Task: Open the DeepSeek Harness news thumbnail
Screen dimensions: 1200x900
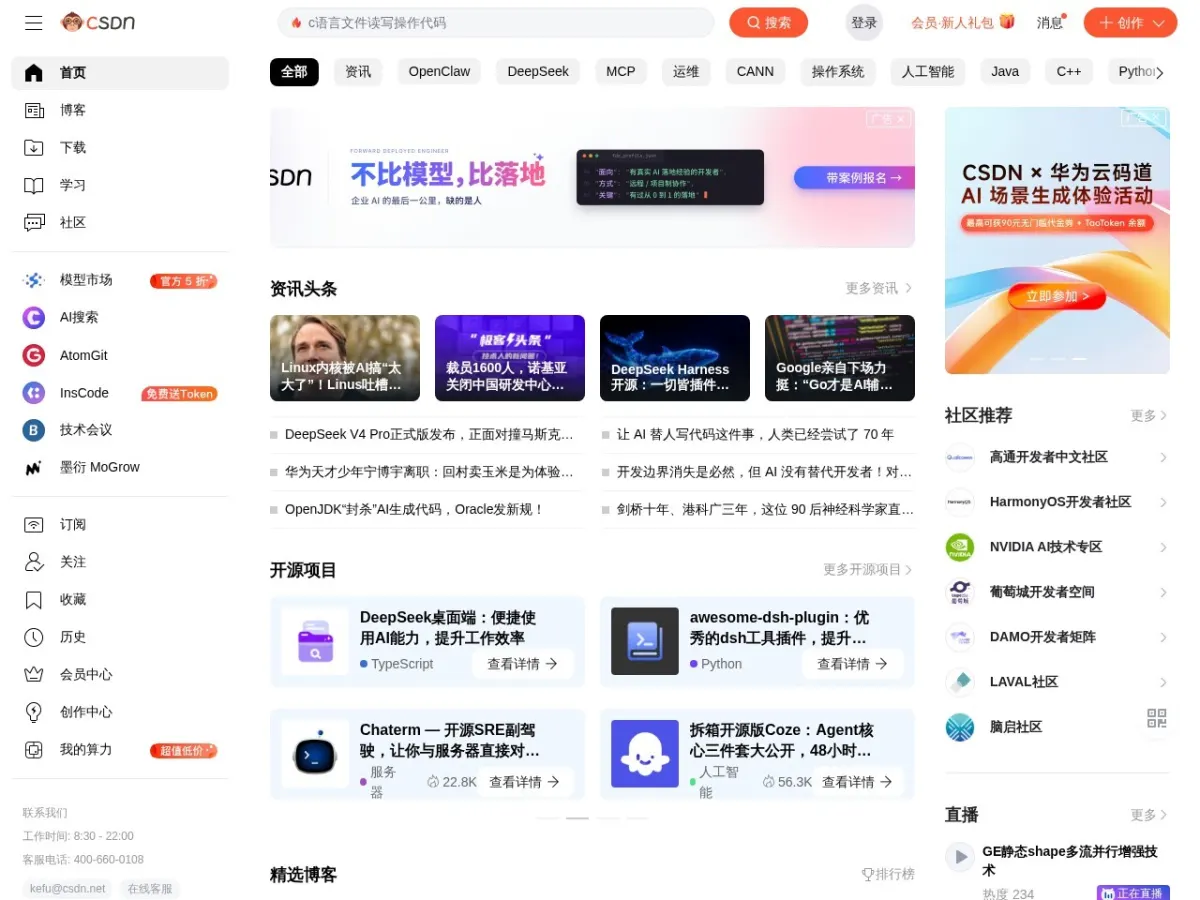Action: [675, 358]
